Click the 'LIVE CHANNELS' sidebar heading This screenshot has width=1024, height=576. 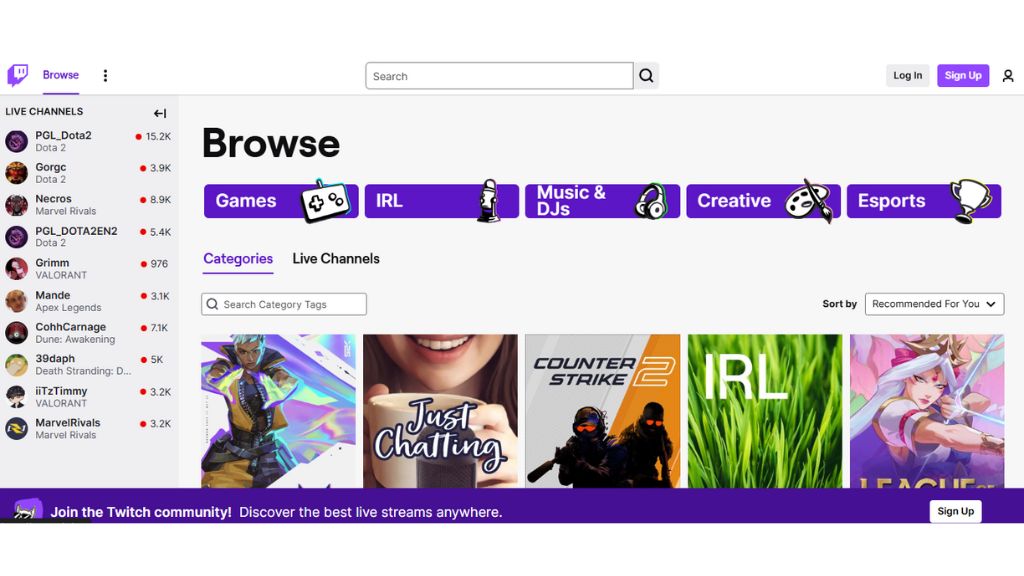(x=44, y=112)
